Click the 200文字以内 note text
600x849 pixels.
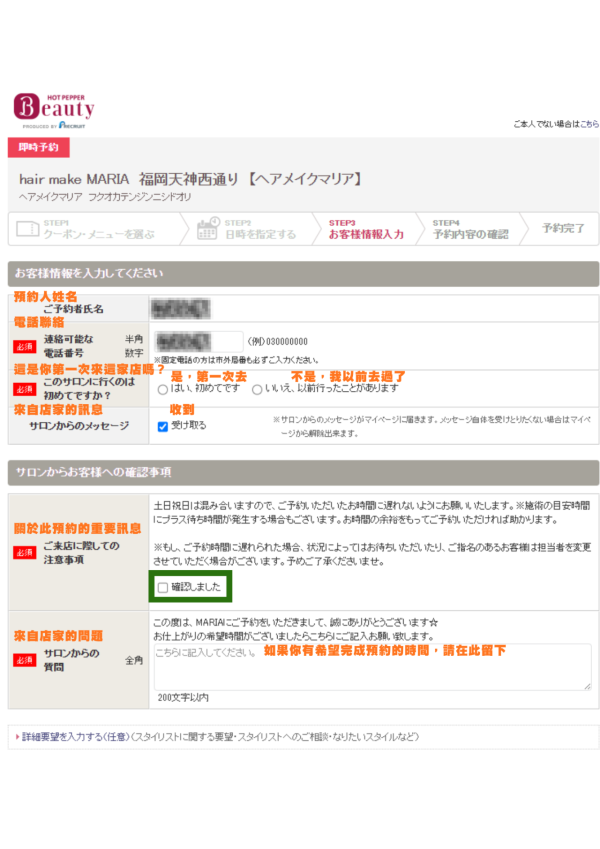183,697
